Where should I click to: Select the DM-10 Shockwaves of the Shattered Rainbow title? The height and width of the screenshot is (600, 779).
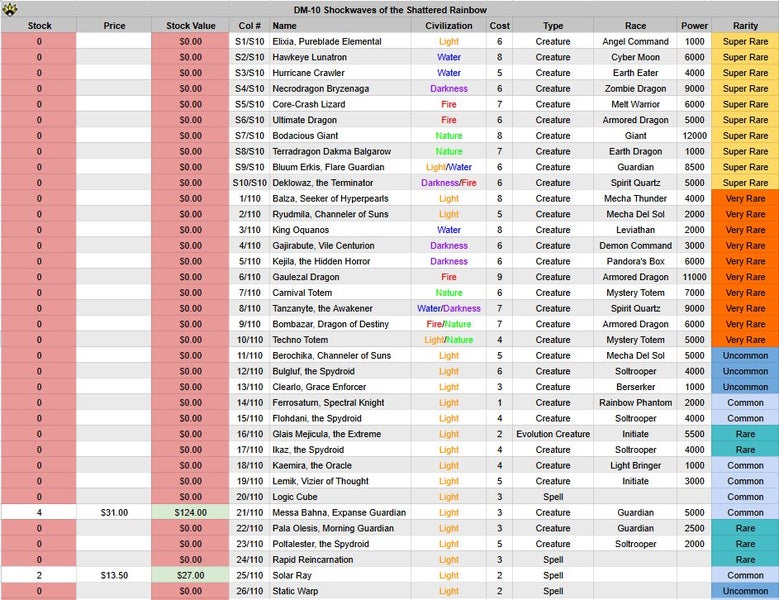click(x=390, y=10)
